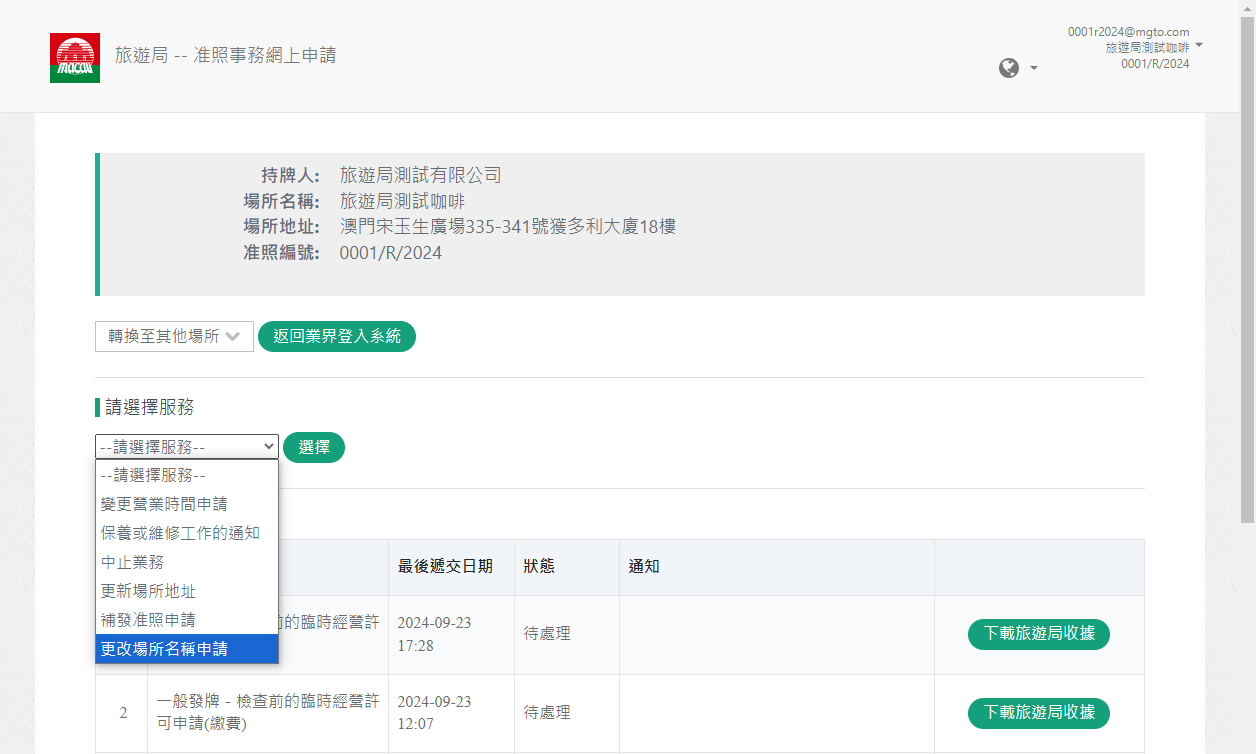Viewport: 1256px width, 754px height.
Task: Download receipt for the 17:28 application
Action: (x=1038, y=634)
